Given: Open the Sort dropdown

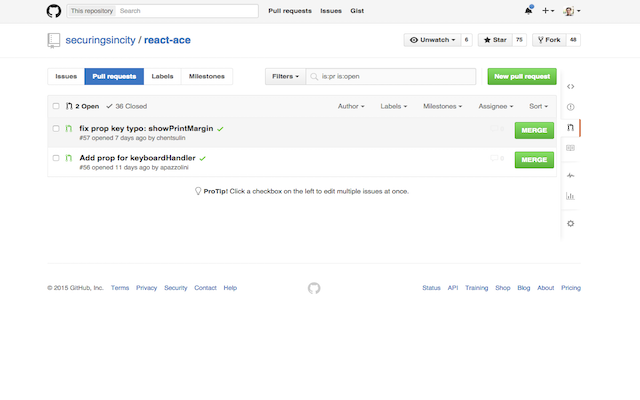Looking at the screenshot, I should [x=538, y=106].
